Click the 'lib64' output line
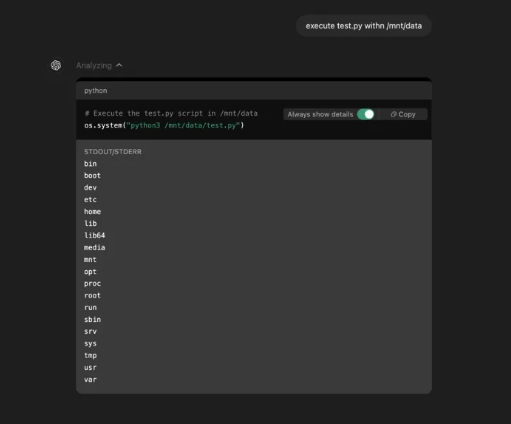511x424 pixels. click(x=95, y=235)
